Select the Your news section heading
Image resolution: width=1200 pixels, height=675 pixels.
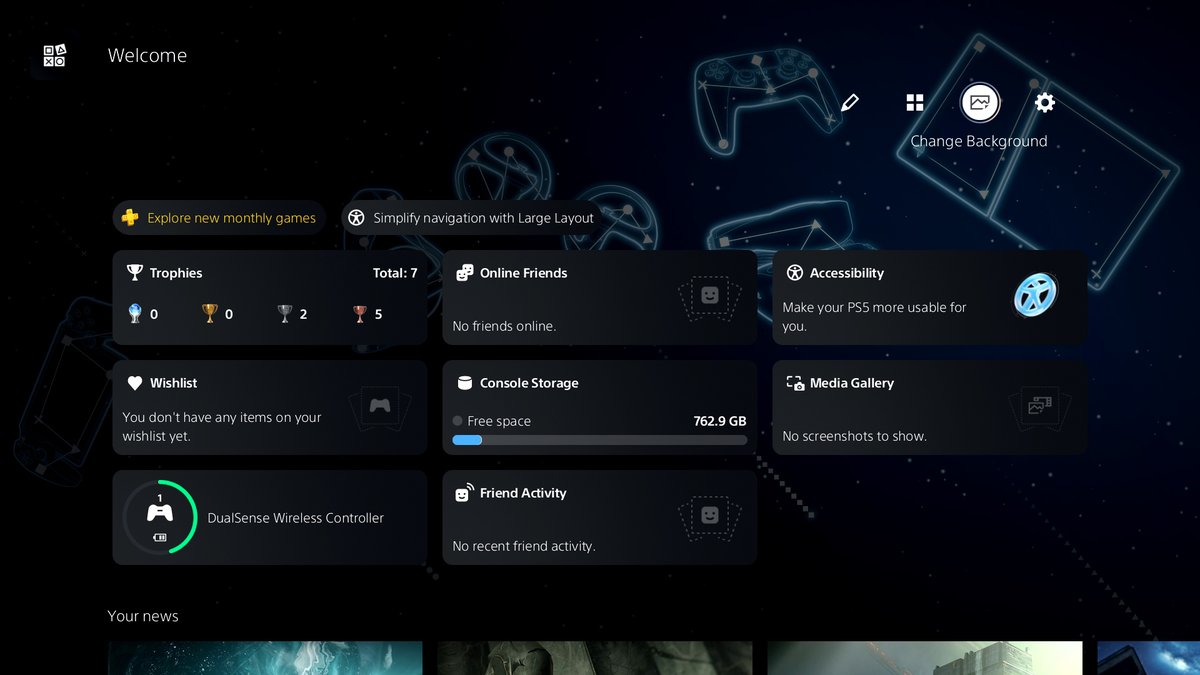point(143,616)
